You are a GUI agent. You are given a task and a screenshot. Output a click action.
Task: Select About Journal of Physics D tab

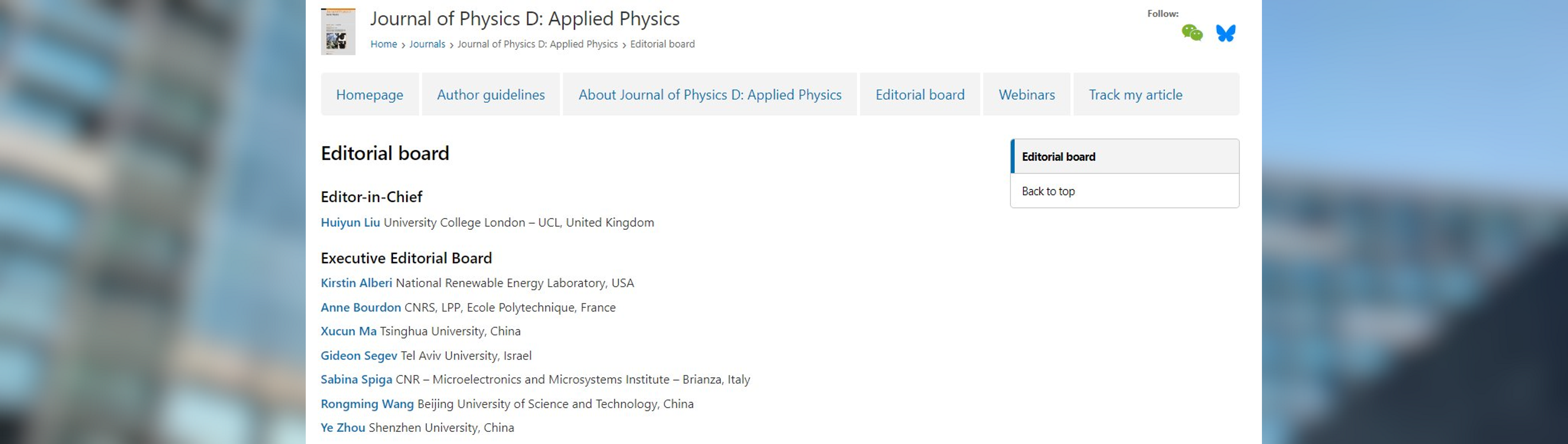tap(710, 94)
